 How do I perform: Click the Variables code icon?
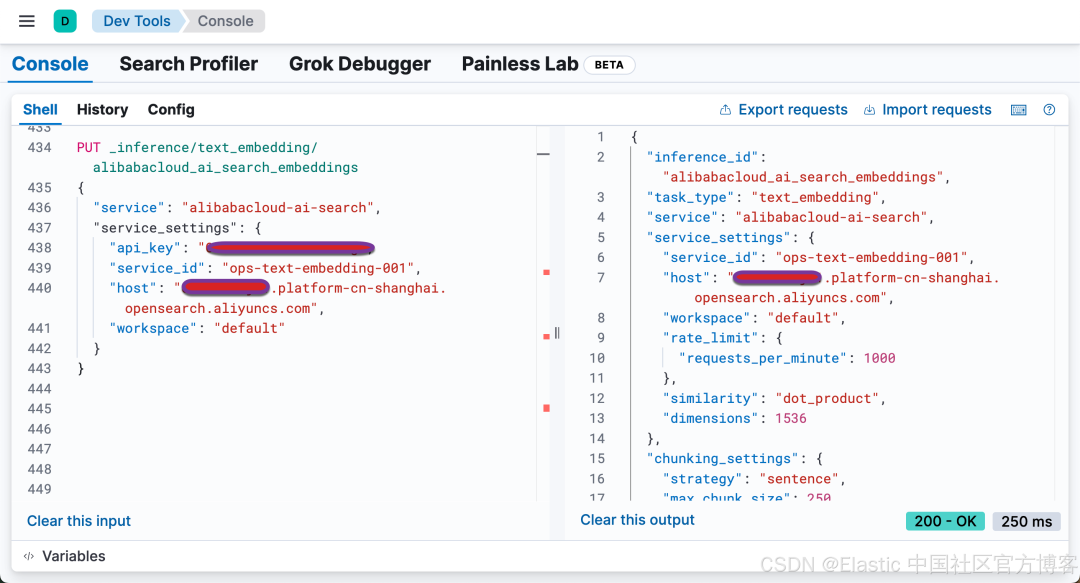coord(30,556)
